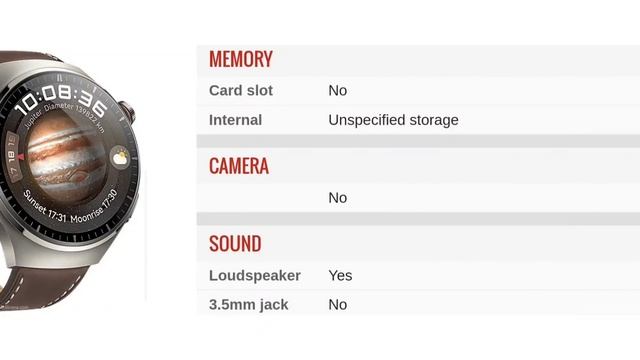Click the MEMORY section heading
Screen dimensions: 640x360
coord(241,59)
